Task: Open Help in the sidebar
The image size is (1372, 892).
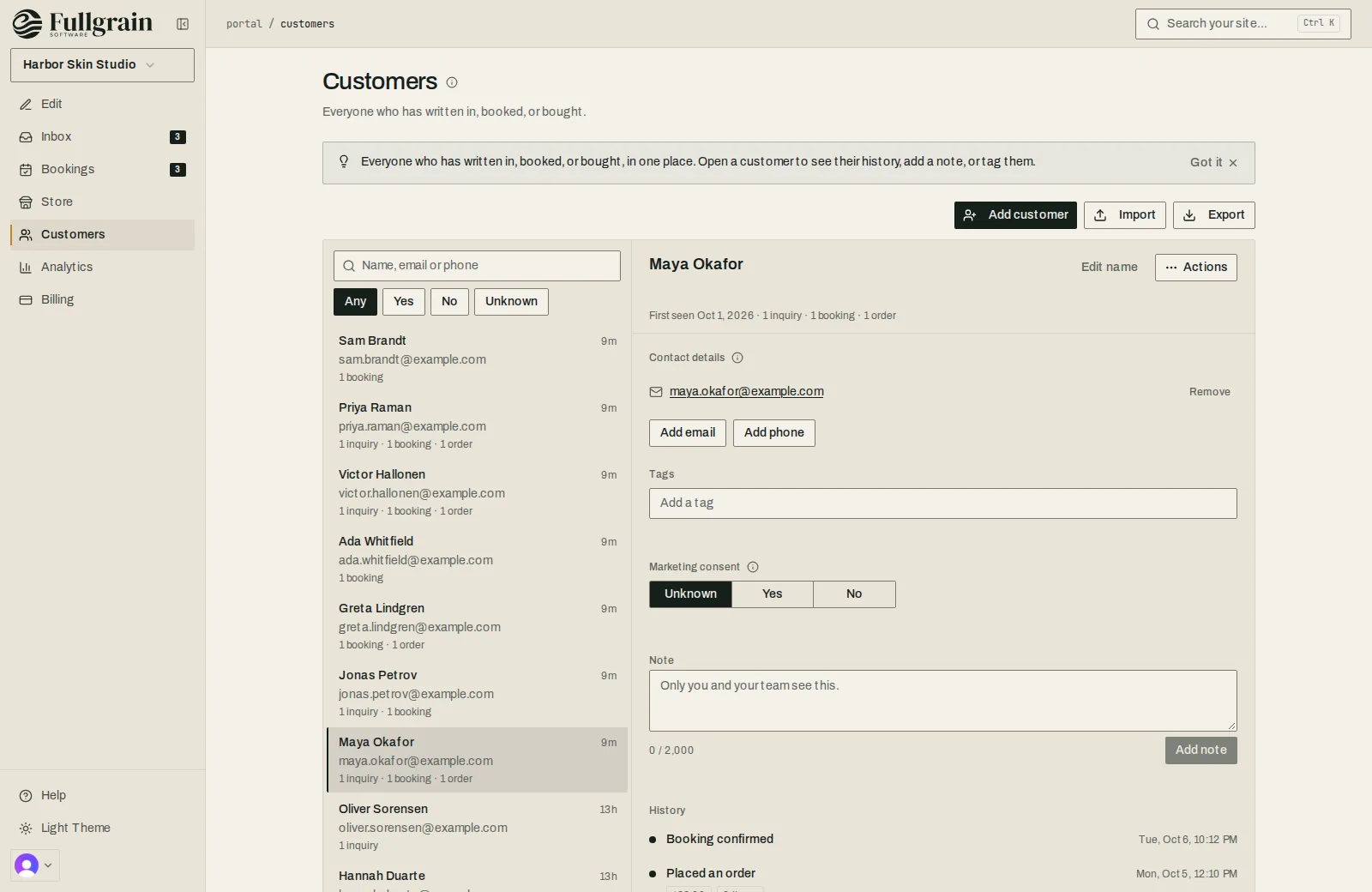Action: coord(102,795)
